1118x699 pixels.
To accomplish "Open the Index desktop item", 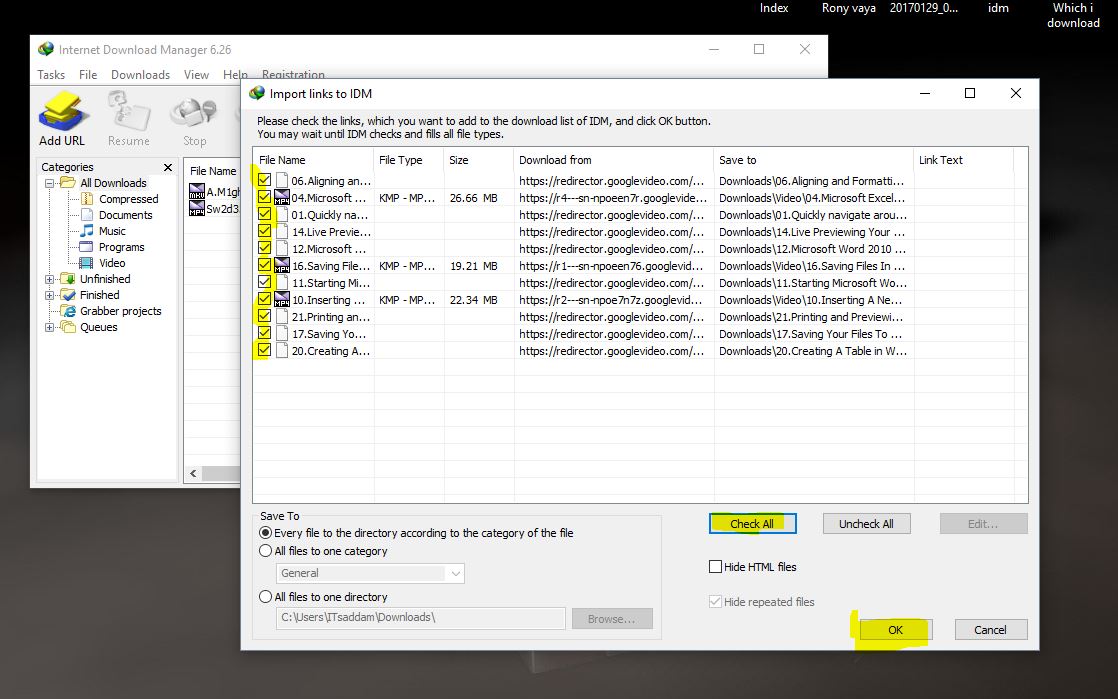I will (x=774, y=8).
